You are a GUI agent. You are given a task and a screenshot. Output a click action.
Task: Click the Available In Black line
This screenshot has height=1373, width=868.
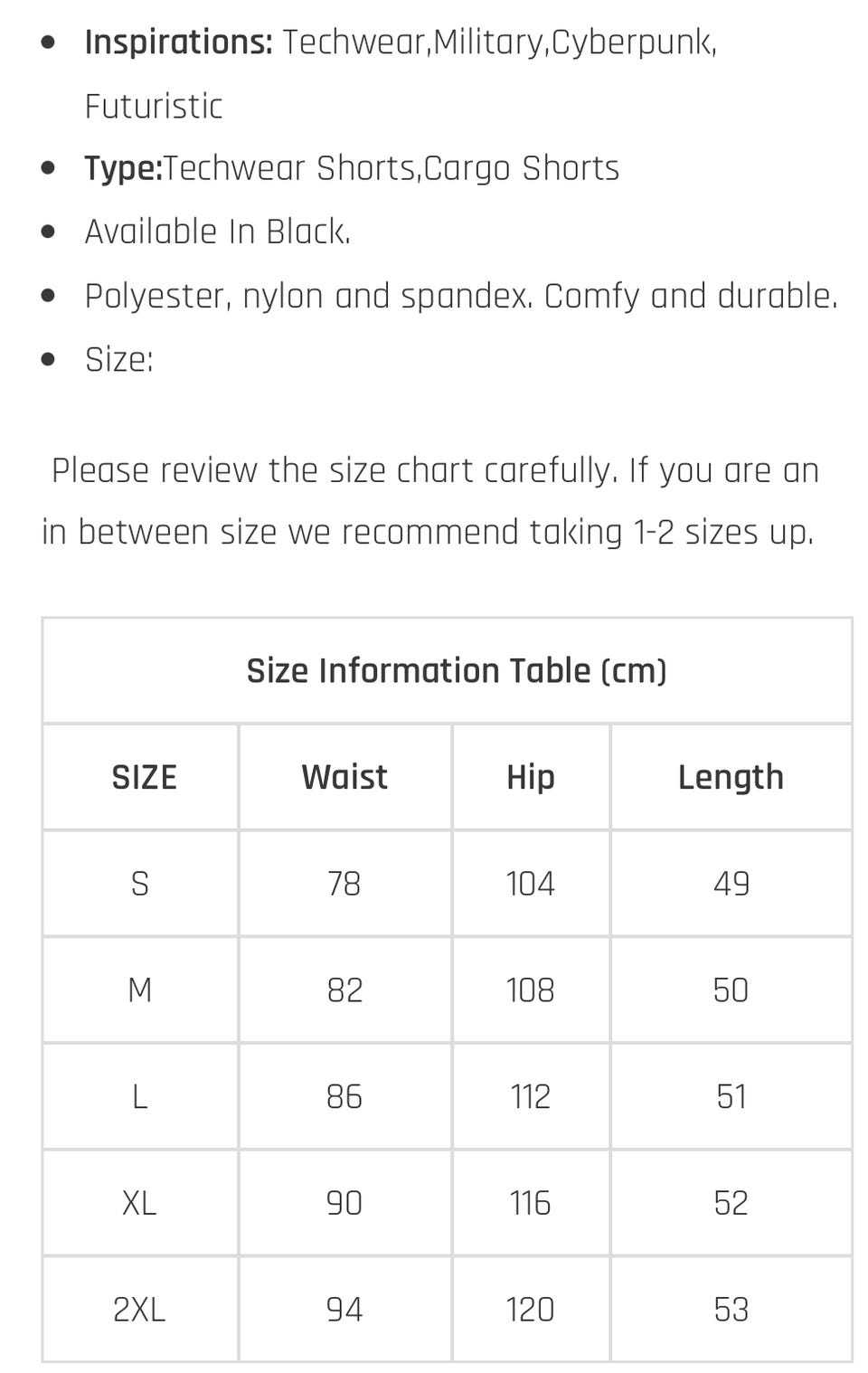[x=217, y=232]
